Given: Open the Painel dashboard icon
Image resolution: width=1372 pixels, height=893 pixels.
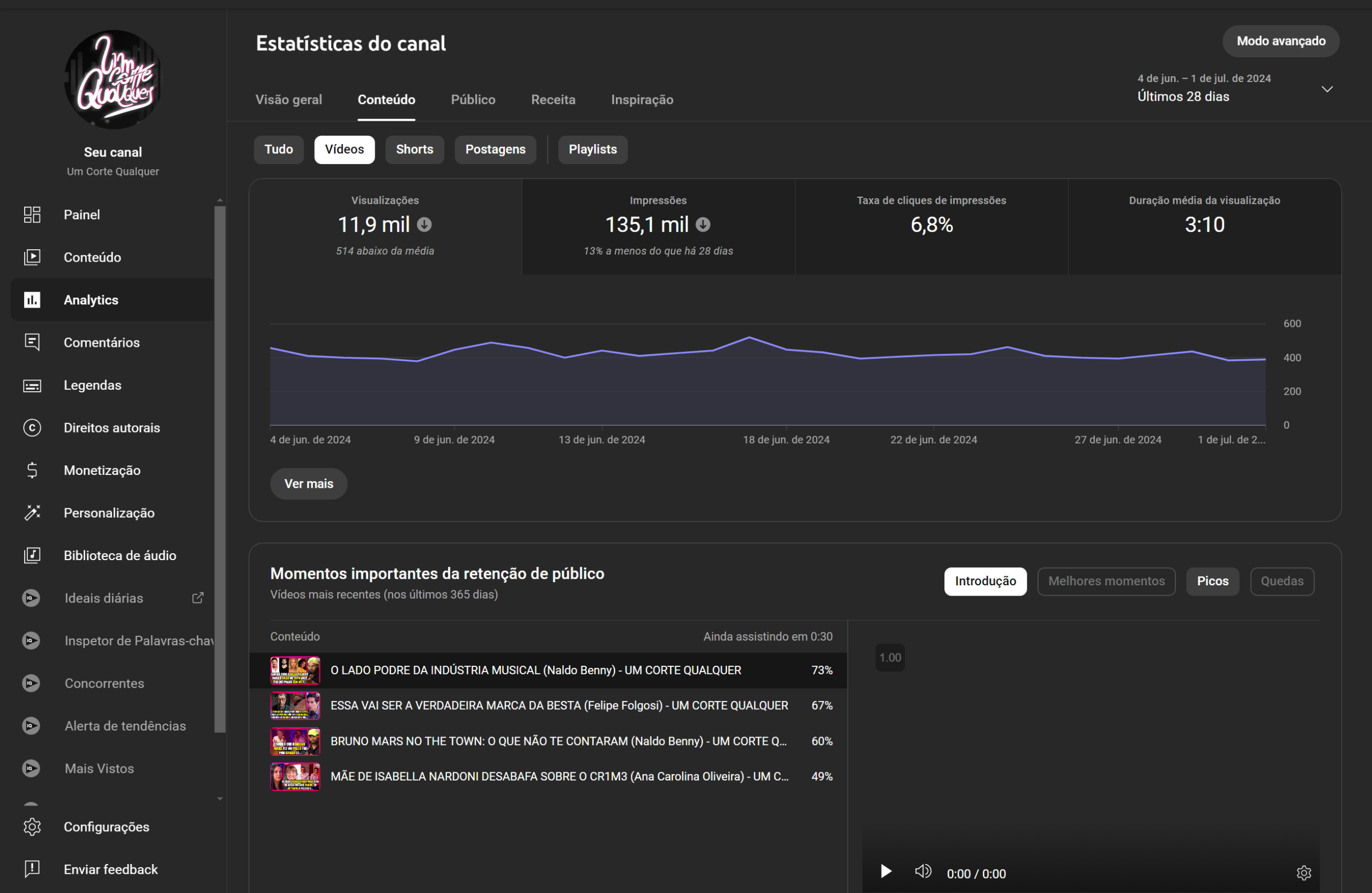Looking at the screenshot, I should pos(32,214).
